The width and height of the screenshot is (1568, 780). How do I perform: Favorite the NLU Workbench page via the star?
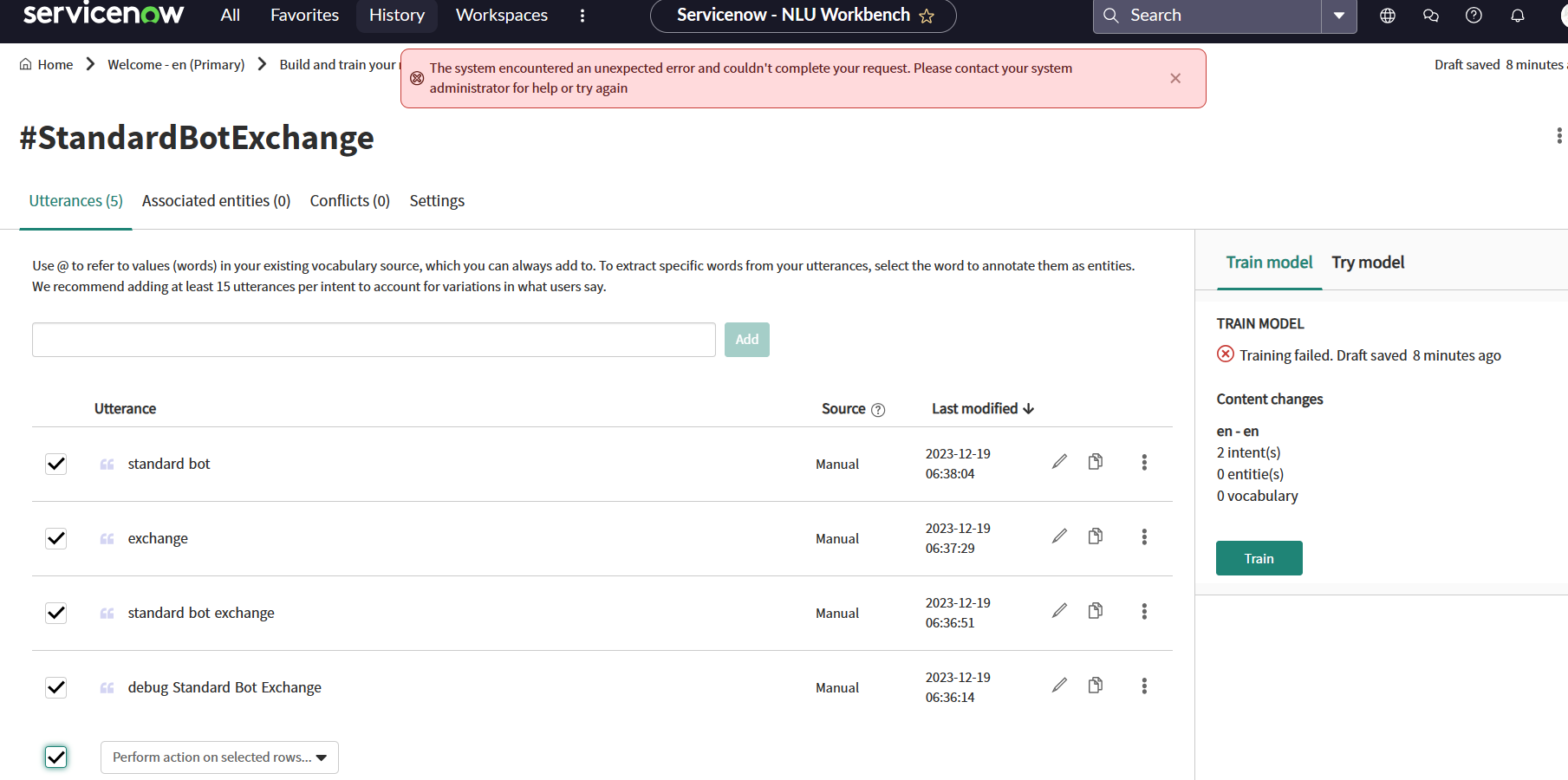coord(927,15)
